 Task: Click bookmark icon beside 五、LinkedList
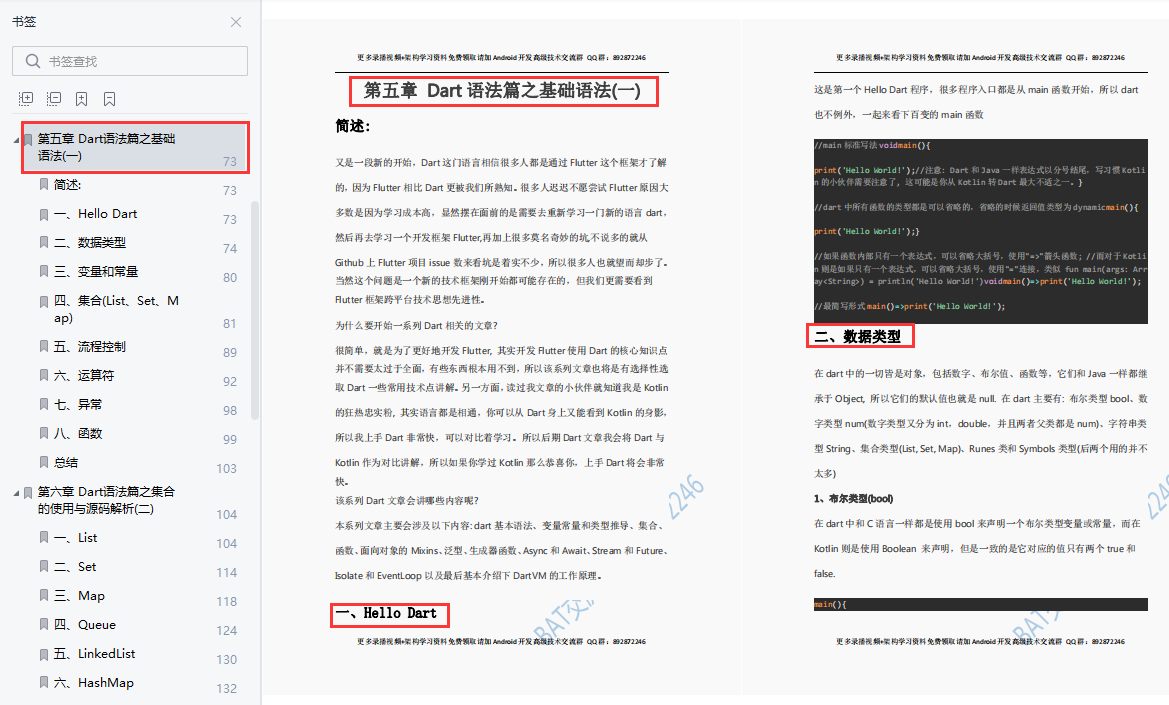tap(44, 654)
